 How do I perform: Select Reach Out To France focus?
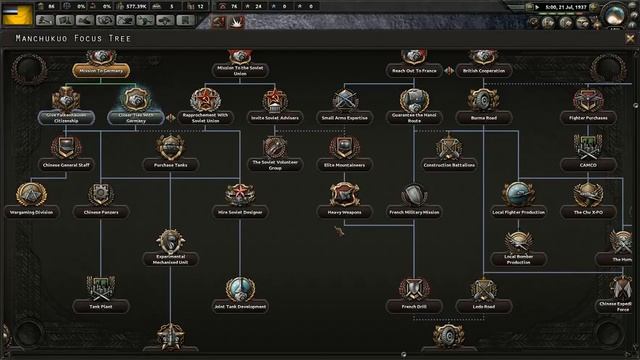point(414,71)
